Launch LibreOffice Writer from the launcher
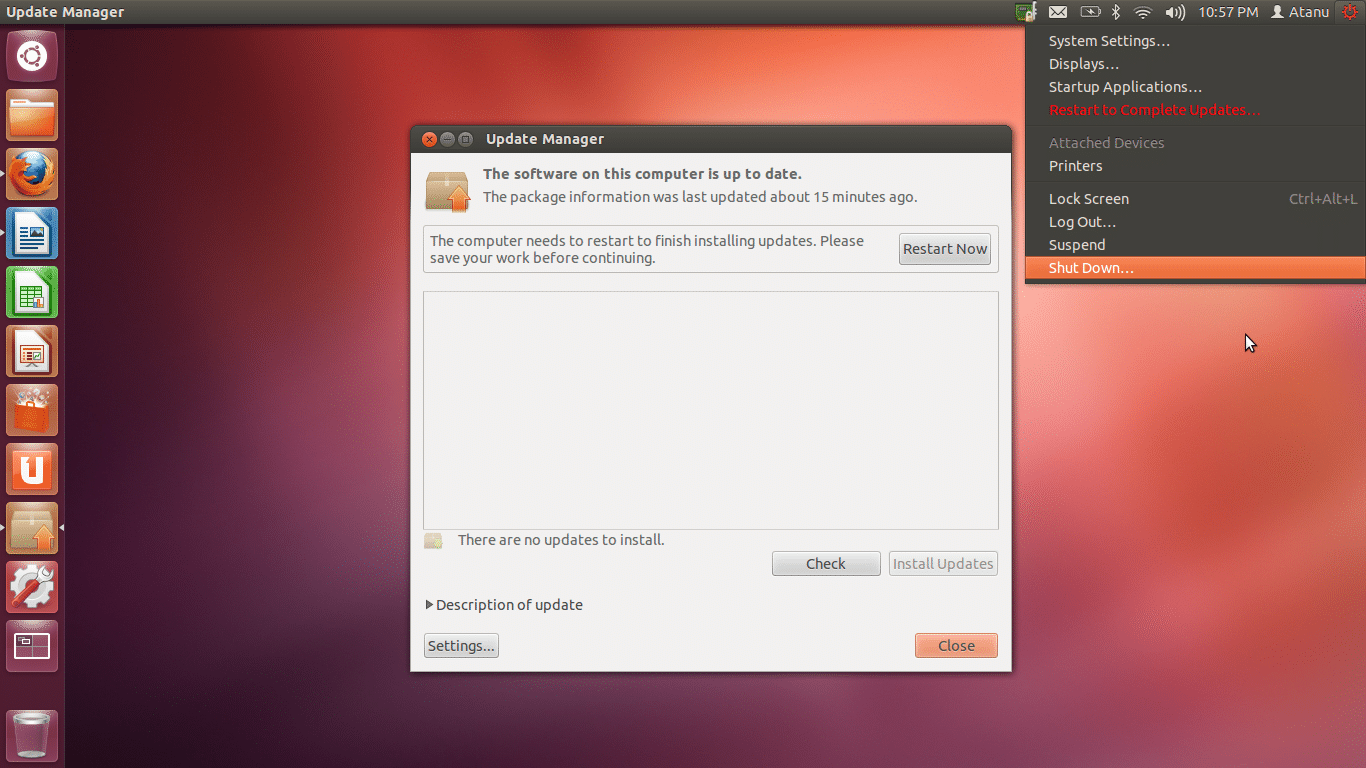Screen dimensions: 1366x768 click(x=32, y=233)
